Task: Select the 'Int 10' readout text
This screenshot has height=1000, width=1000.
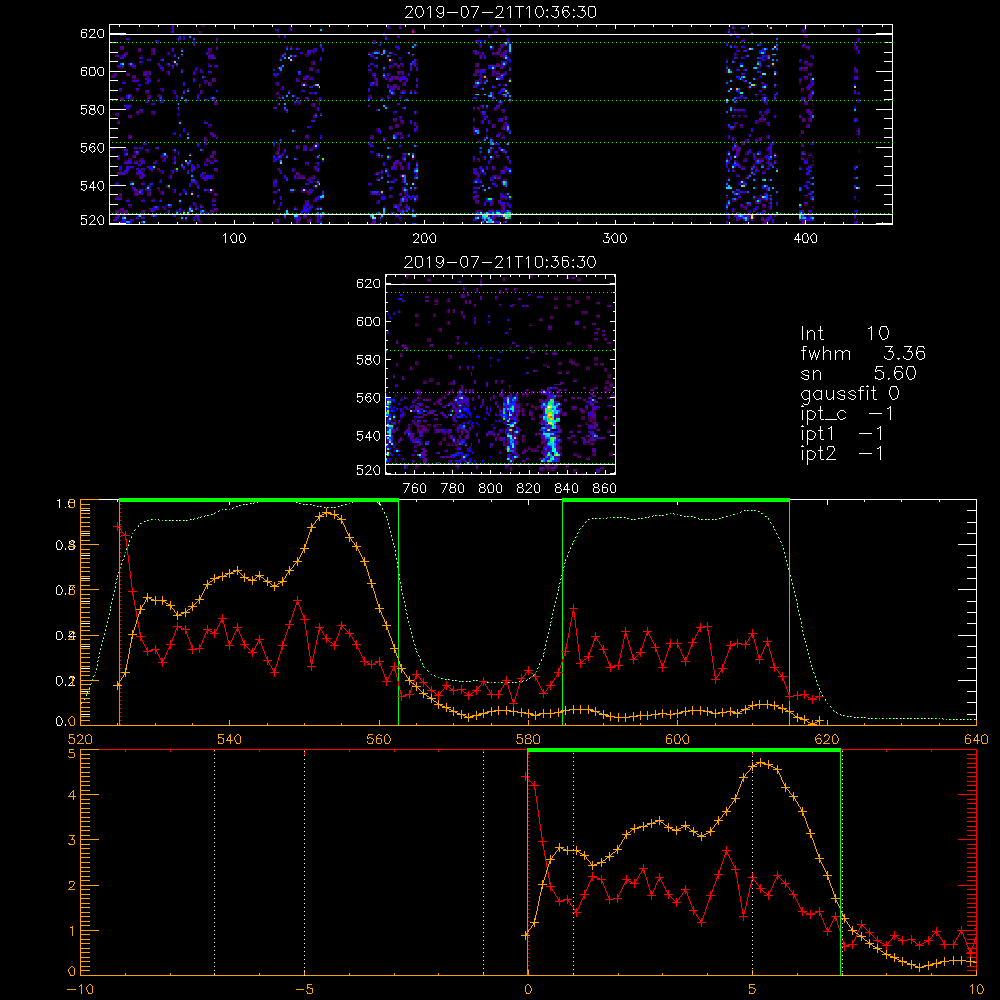Action: click(x=844, y=333)
